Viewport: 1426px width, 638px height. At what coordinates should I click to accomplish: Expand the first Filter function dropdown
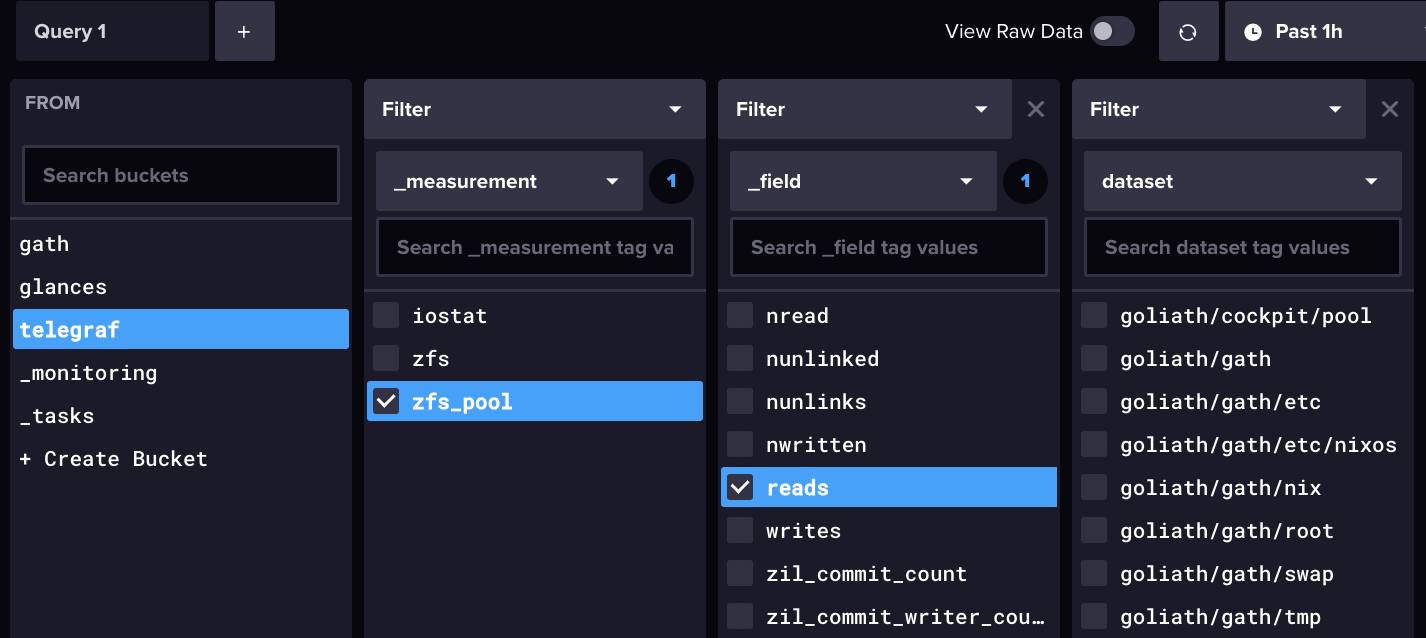pyautogui.click(x=533, y=109)
